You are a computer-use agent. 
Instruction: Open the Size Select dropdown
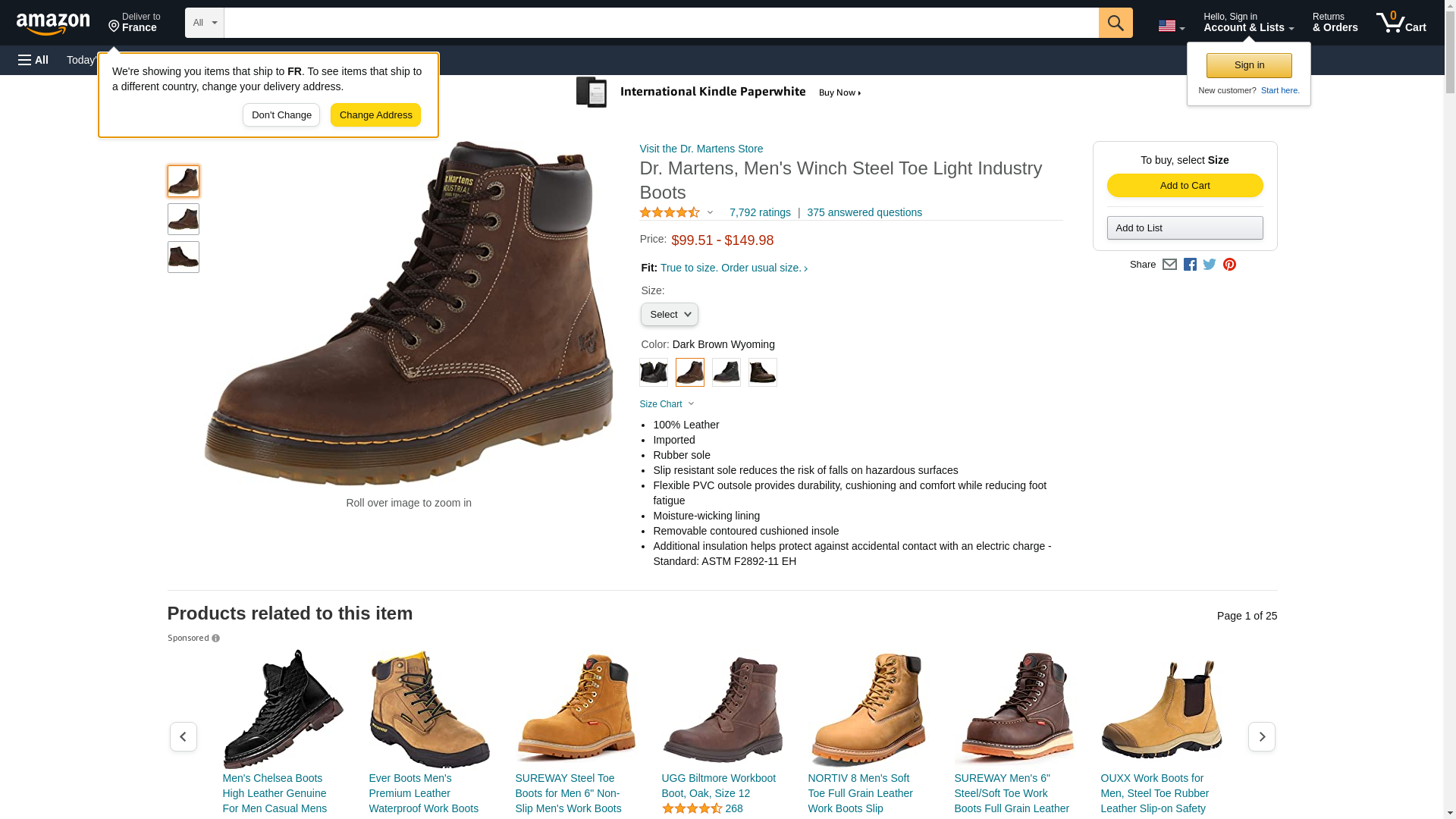(x=669, y=315)
